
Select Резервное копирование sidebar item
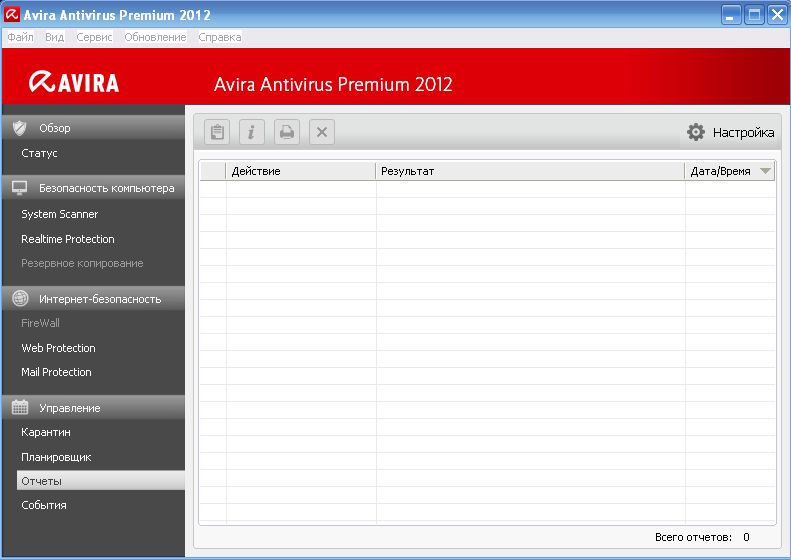click(x=82, y=263)
